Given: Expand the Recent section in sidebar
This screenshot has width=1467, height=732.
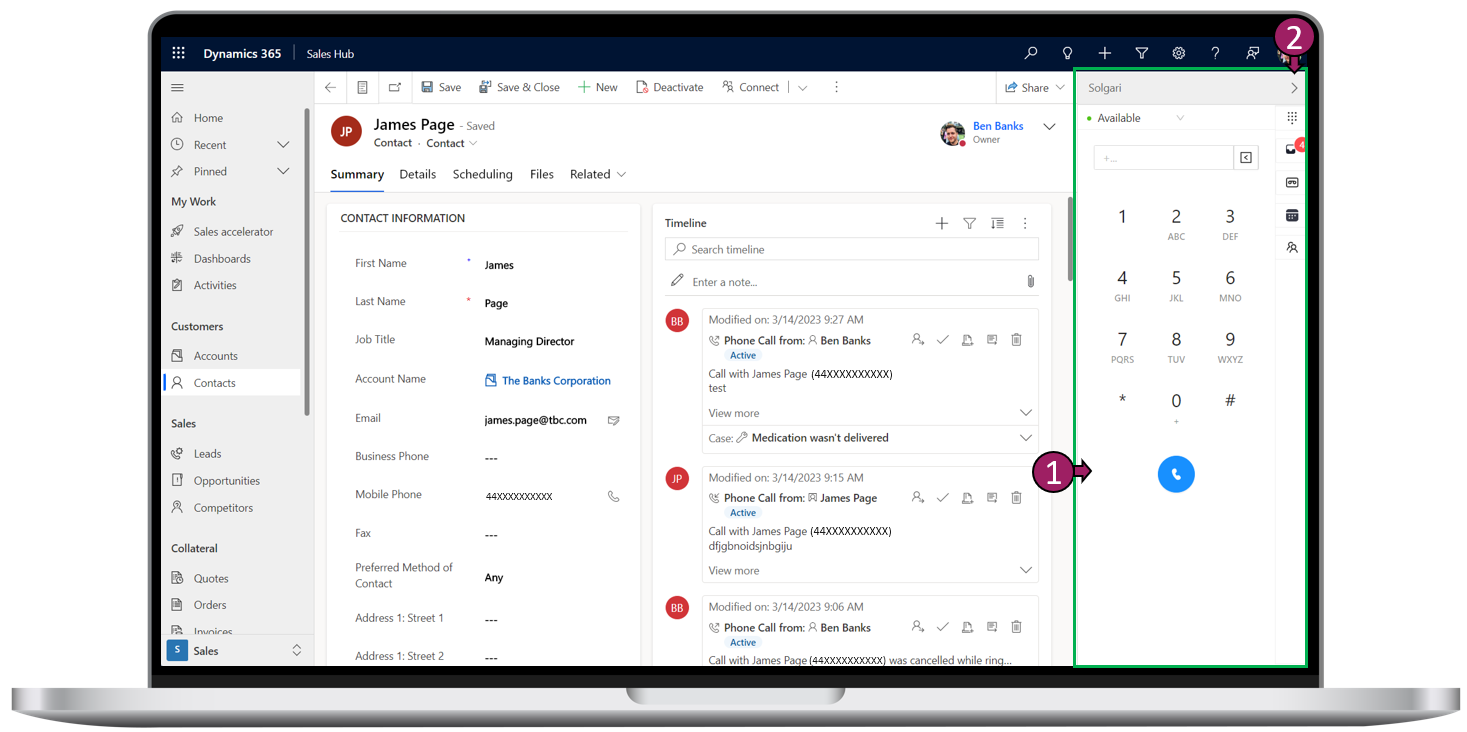Looking at the screenshot, I should tap(283, 145).
